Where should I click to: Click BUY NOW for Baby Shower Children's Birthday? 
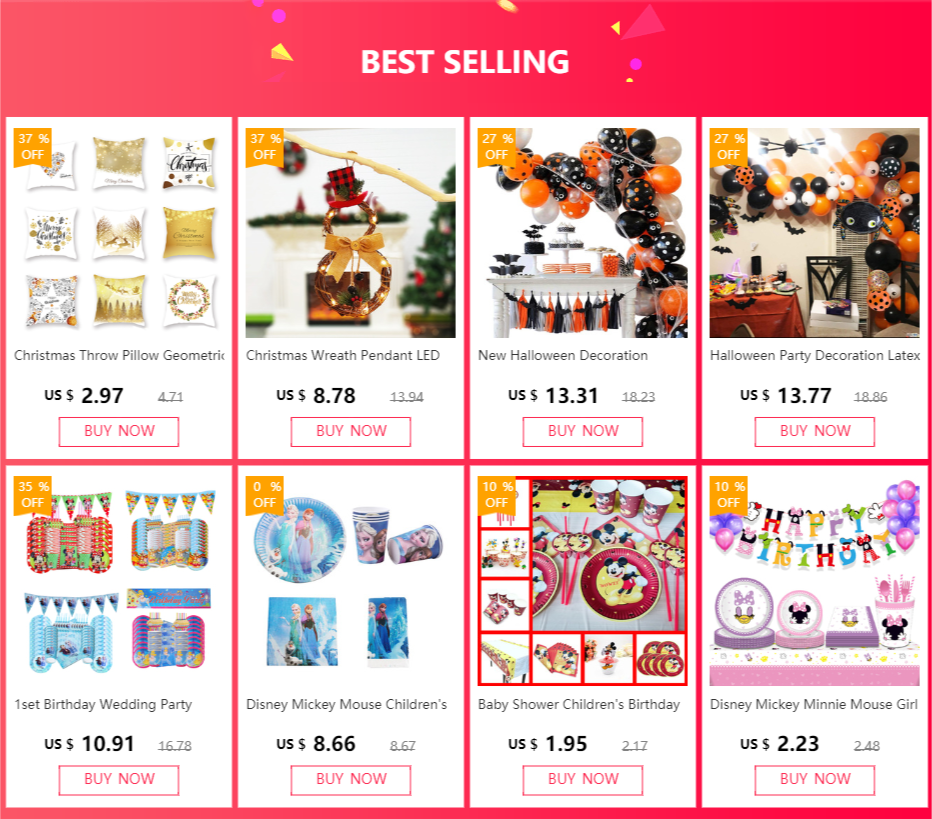click(x=582, y=780)
